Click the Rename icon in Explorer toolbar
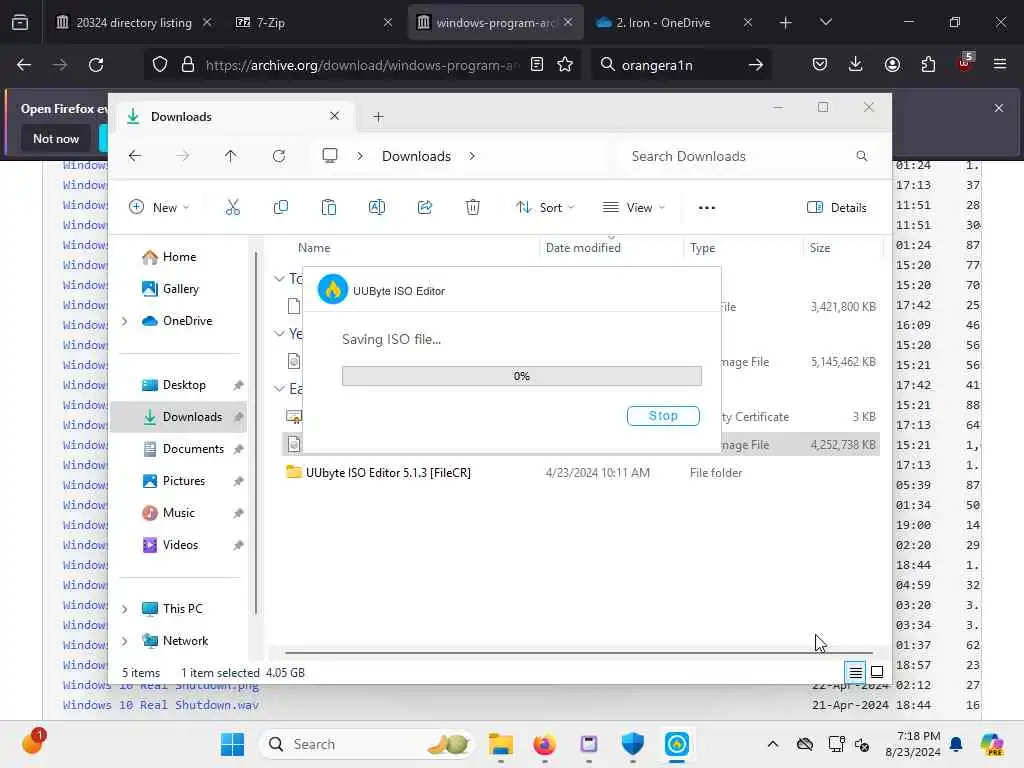1024x768 pixels. click(x=377, y=208)
